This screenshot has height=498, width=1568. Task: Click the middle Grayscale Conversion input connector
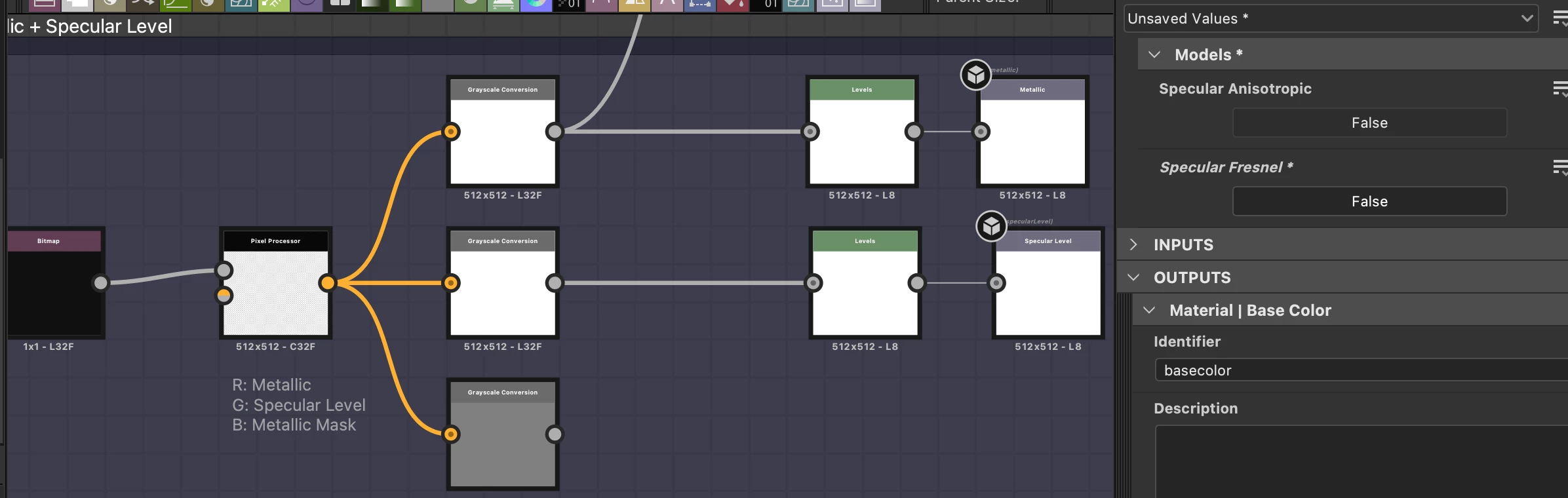coord(451,283)
